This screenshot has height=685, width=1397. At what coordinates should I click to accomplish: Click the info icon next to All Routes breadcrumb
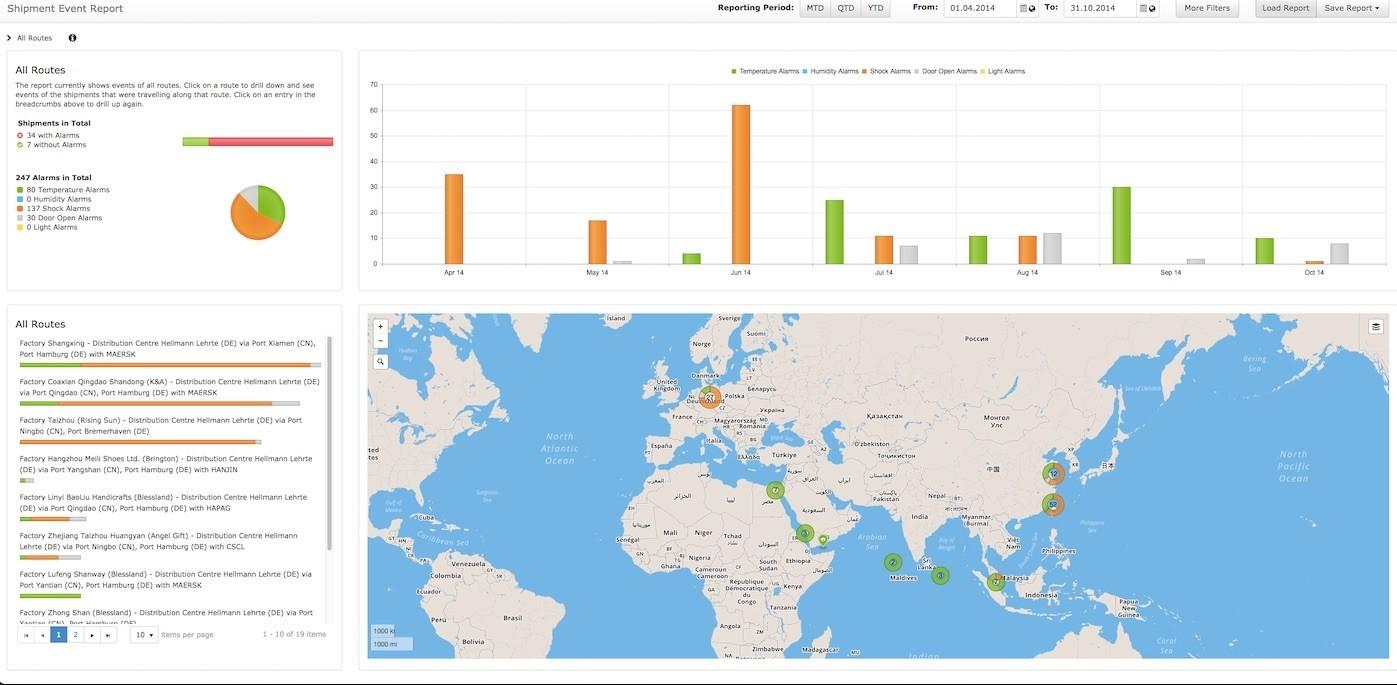pyautogui.click(x=70, y=37)
